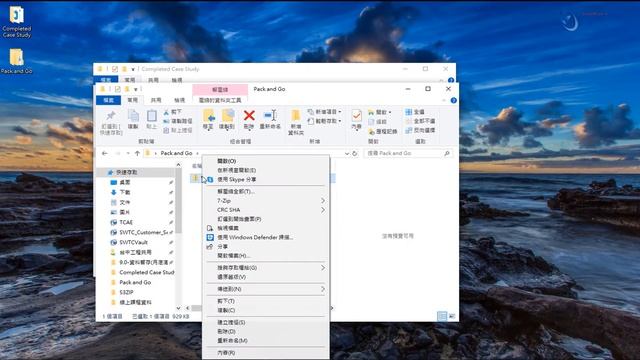
Task: Open SWTC_Customer in navigation pane
Action: [x=143, y=232]
